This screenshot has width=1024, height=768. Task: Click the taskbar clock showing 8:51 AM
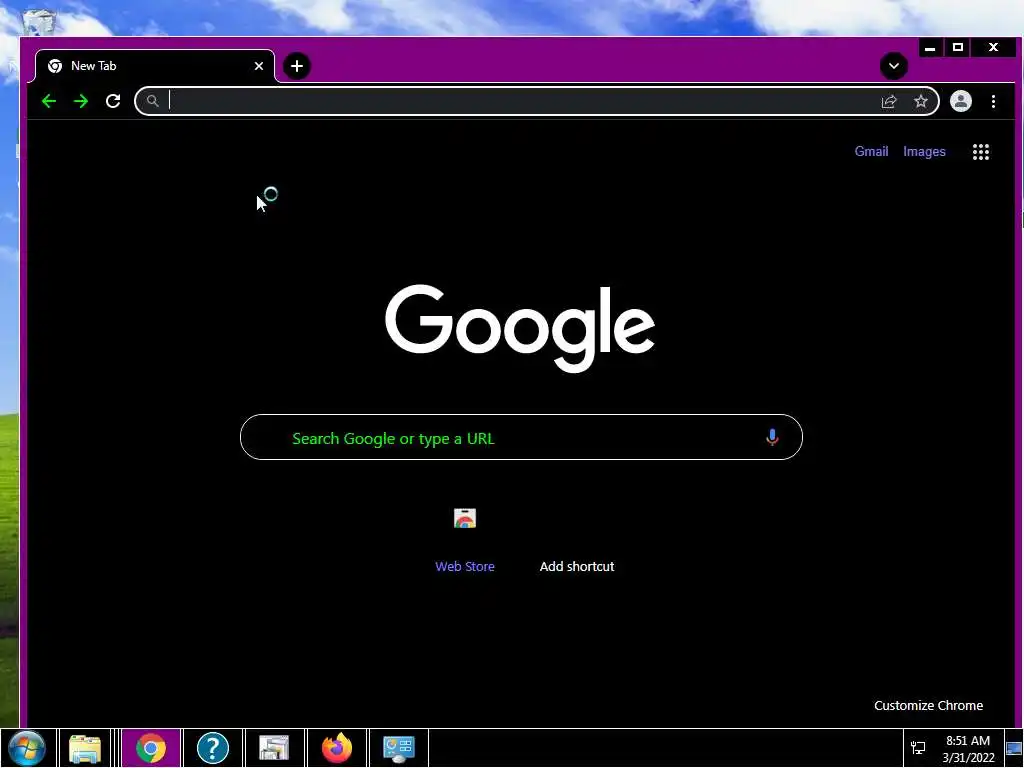click(x=968, y=748)
